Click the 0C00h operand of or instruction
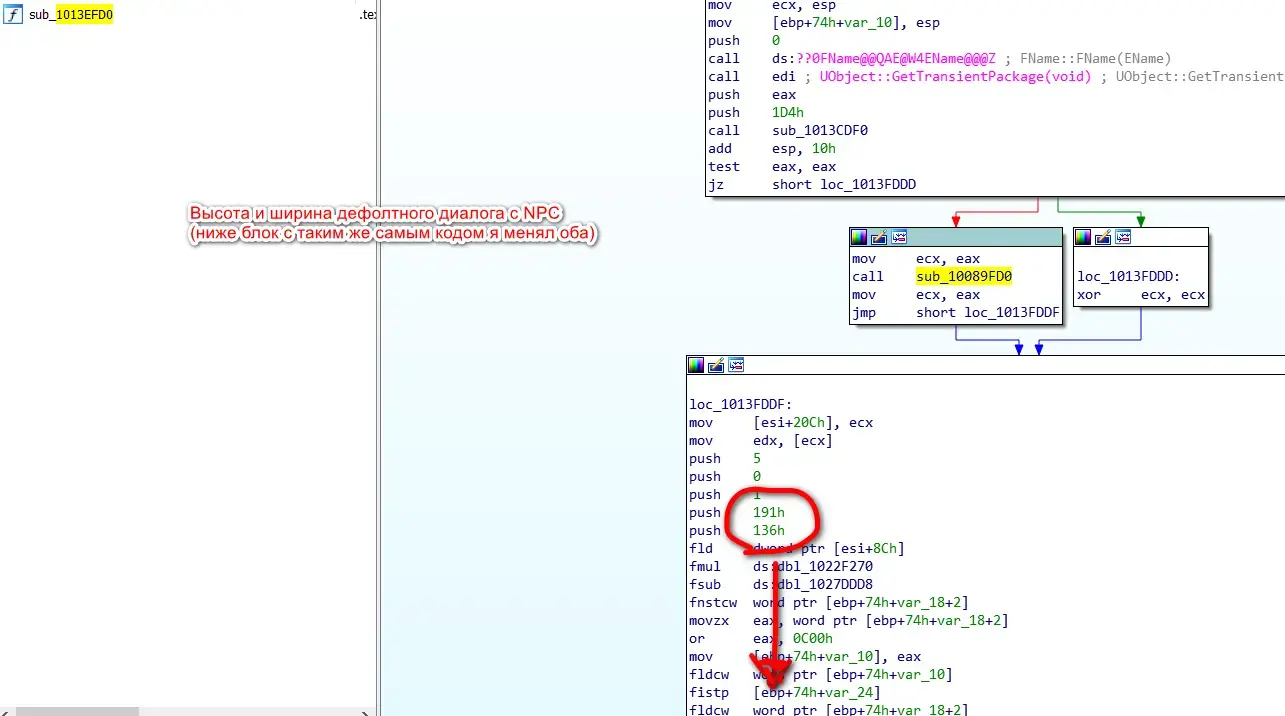The image size is (1285, 716). pos(813,639)
